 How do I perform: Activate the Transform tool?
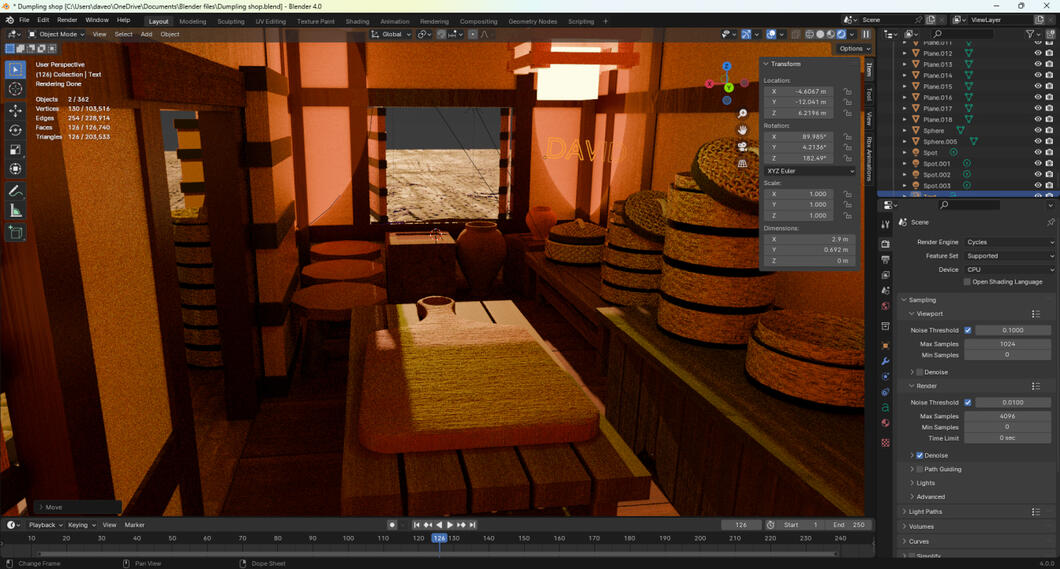pyautogui.click(x=16, y=169)
